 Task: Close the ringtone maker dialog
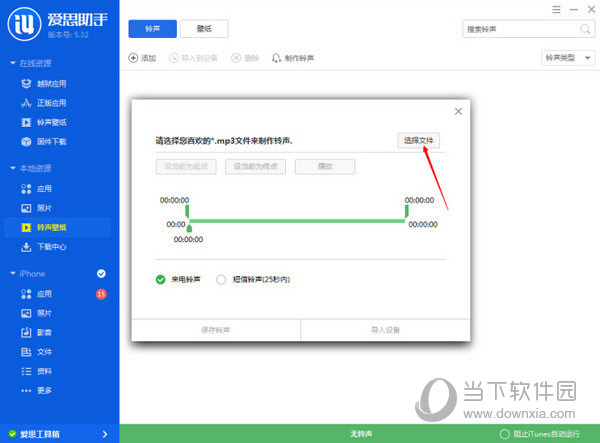pyautogui.click(x=458, y=111)
